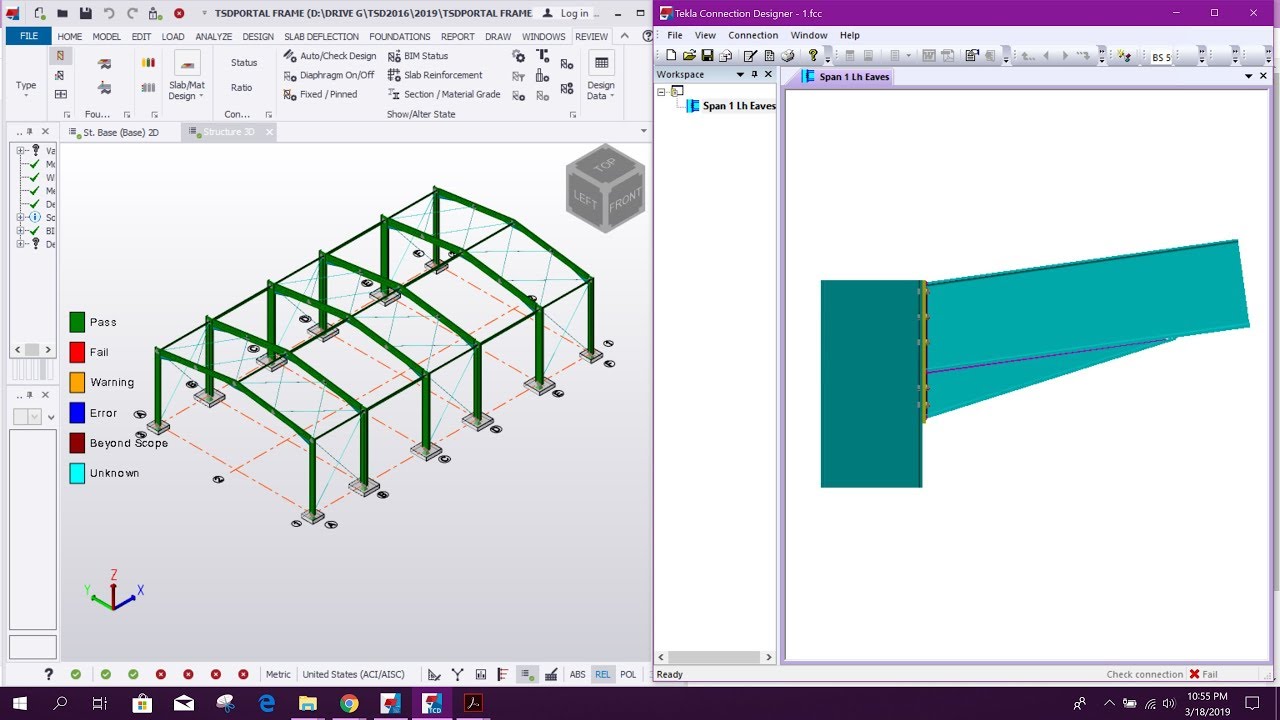The height and width of the screenshot is (720, 1280).
Task: Click the Metric button in the status bar
Action: point(277,674)
